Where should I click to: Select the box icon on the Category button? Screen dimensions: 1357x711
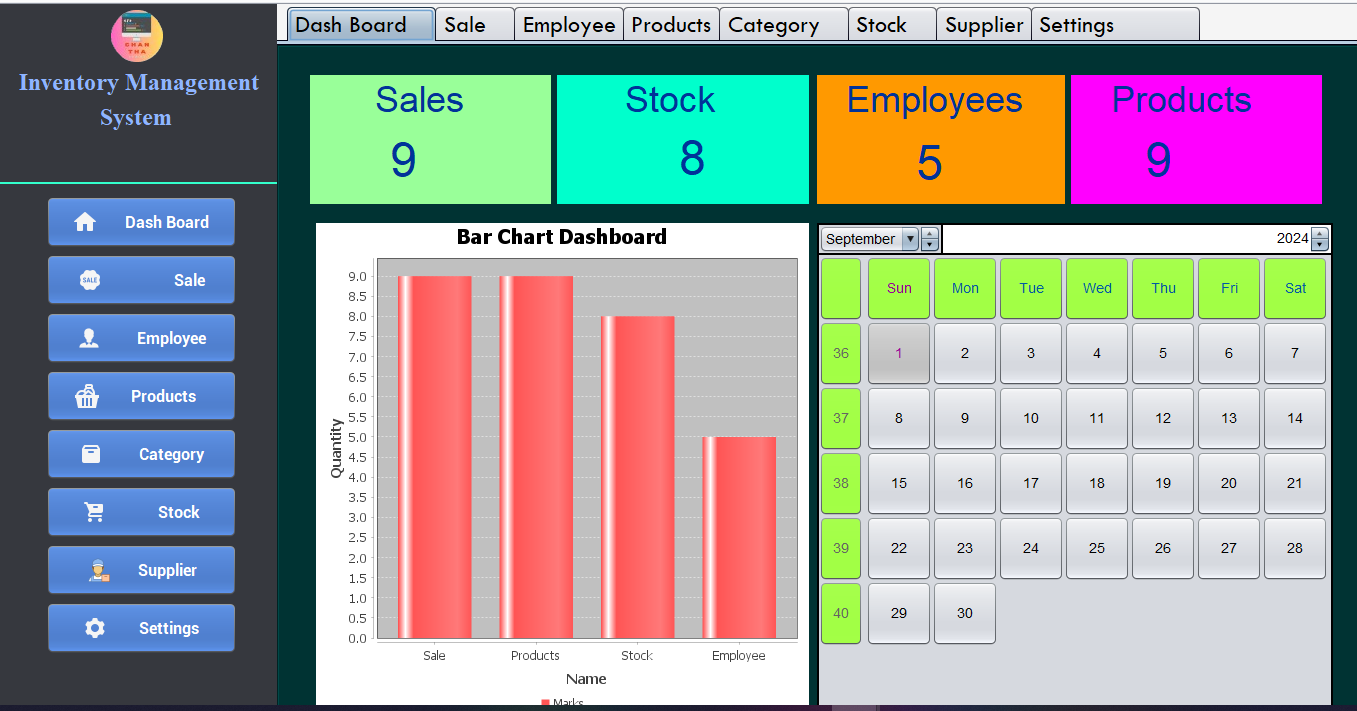pyautogui.click(x=90, y=454)
